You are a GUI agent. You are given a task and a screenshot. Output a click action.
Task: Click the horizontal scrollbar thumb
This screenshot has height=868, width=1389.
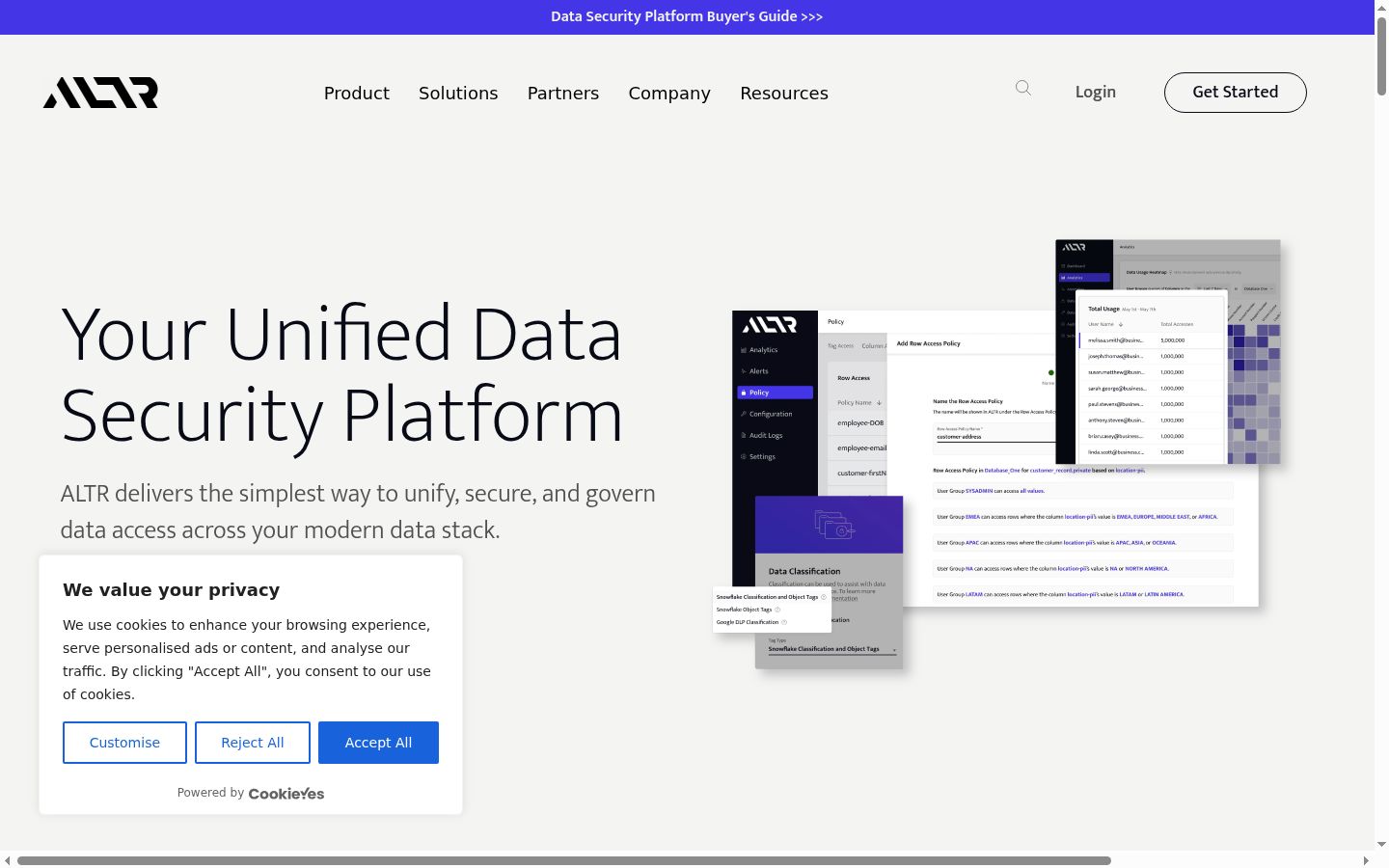click(564, 860)
